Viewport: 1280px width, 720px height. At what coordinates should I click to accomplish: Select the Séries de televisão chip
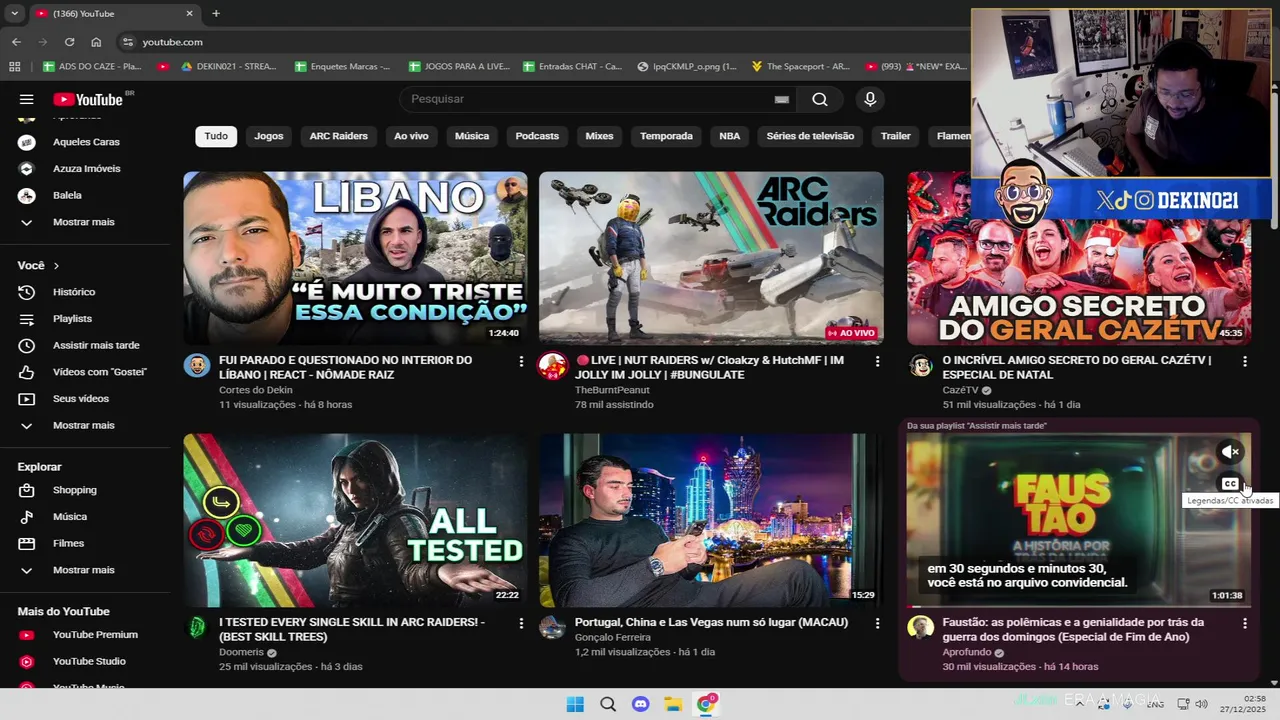coord(810,136)
